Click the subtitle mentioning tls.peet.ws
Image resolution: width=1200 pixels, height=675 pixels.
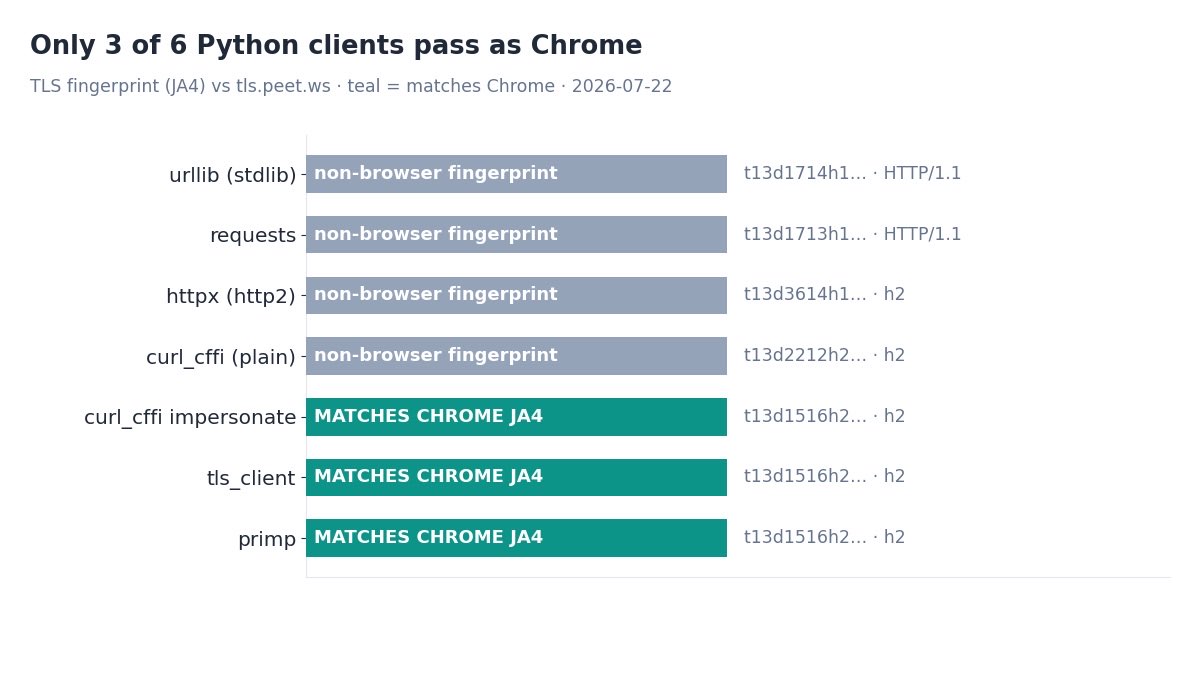pos(351,87)
